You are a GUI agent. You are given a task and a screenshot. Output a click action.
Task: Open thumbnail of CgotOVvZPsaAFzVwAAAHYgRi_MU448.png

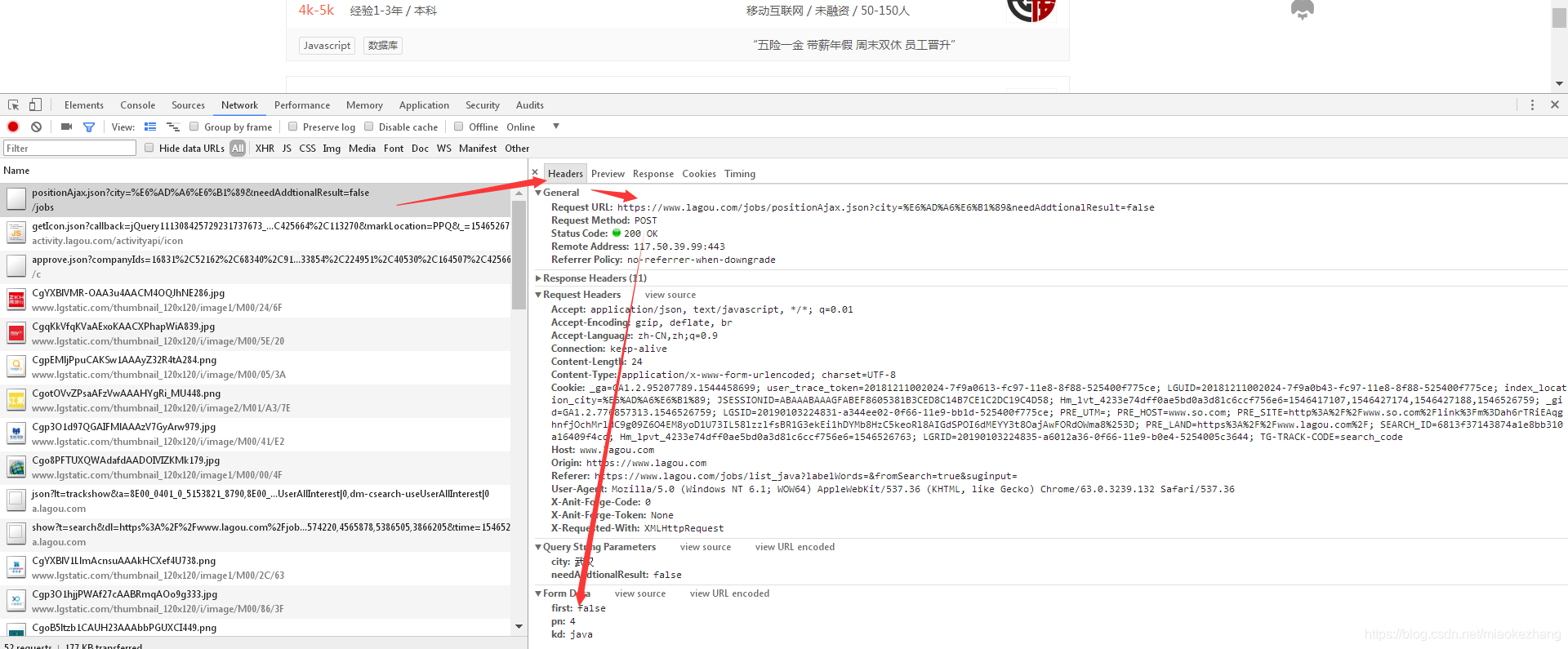pos(16,400)
